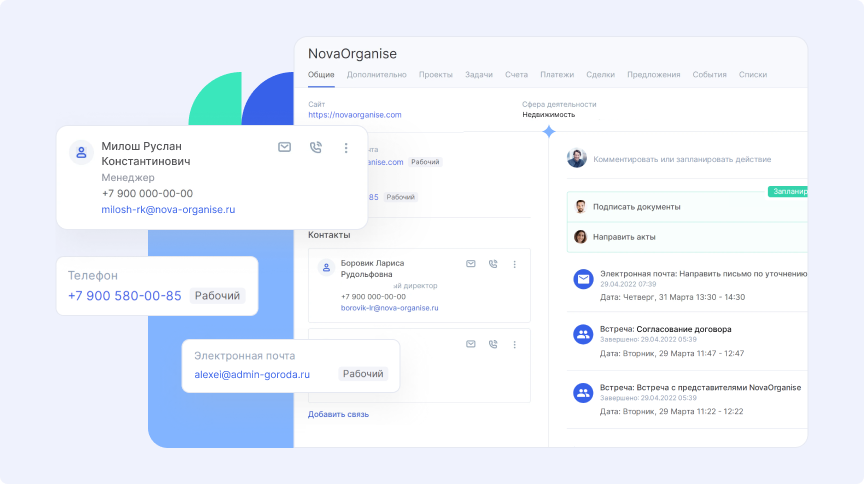Go to the События tab
Viewport: 864px width, 484px height.
pyautogui.click(x=709, y=75)
